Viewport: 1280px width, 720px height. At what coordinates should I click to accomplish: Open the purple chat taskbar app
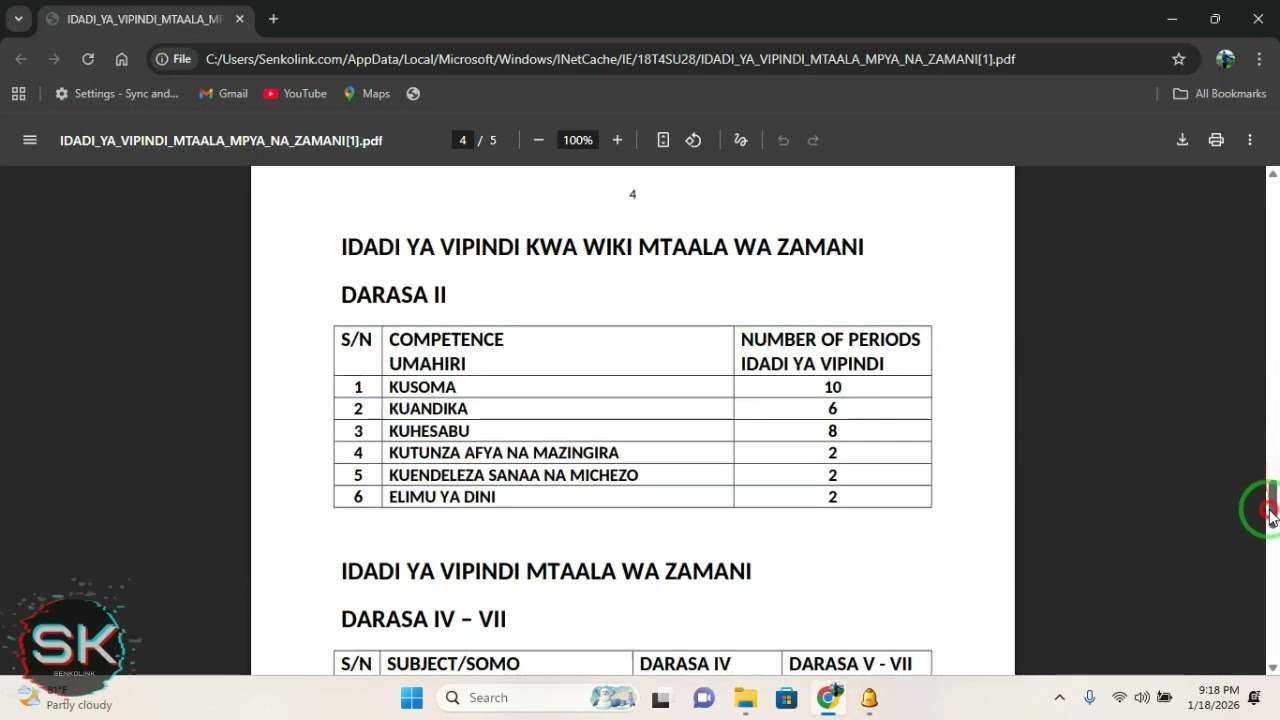click(703, 697)
